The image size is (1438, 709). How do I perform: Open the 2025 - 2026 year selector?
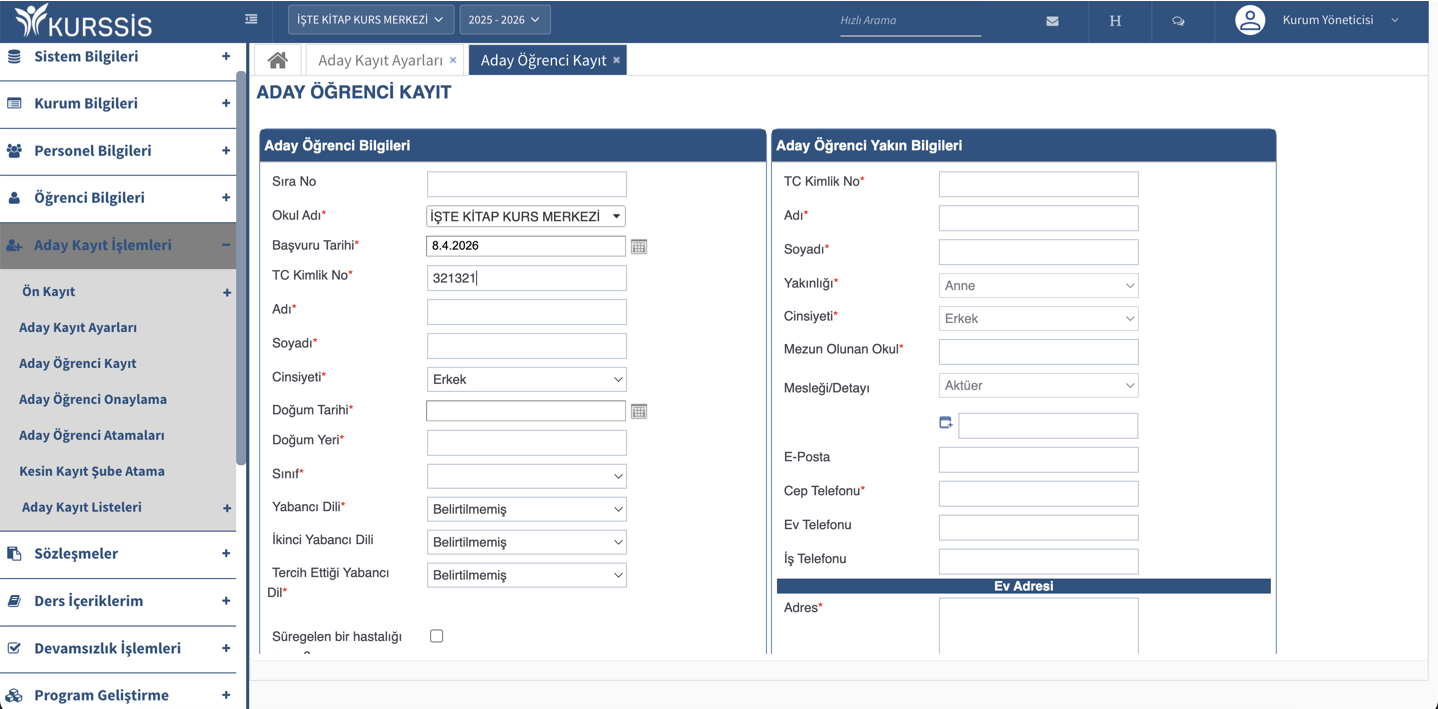pos(504,19)
